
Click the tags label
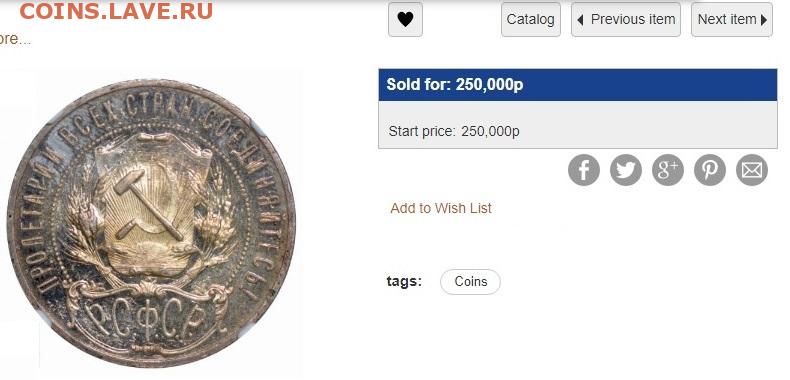click(x=404, y=281)
